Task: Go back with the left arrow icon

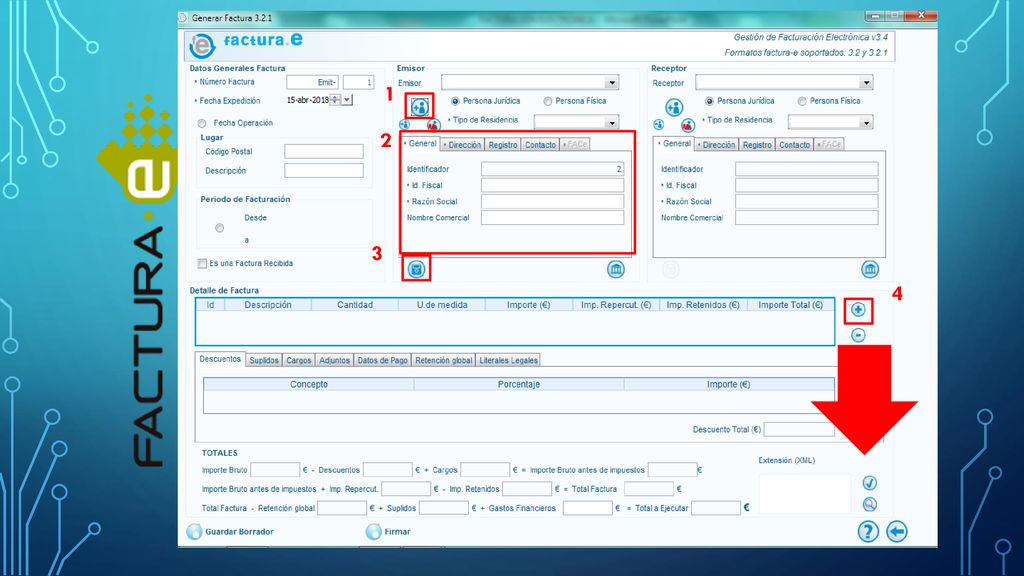Action: [897, 532]
